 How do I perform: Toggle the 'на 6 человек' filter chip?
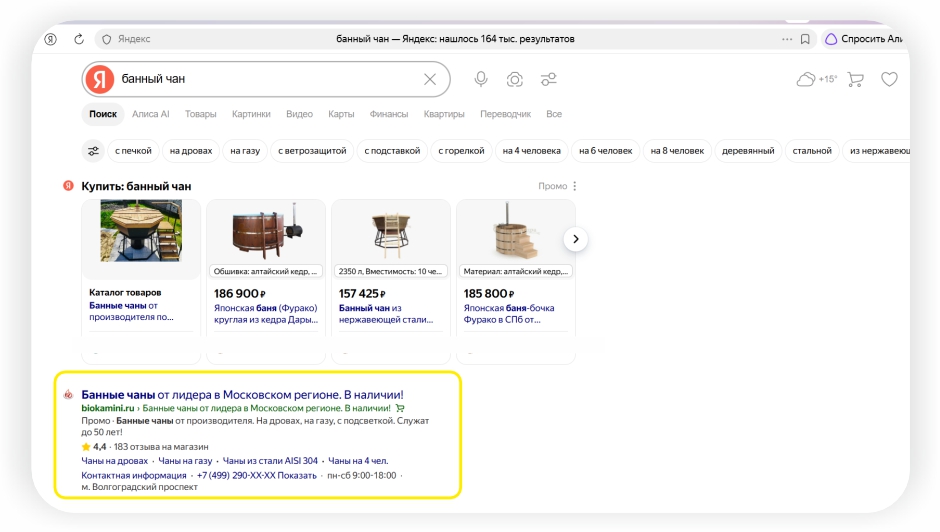click(605, 151)
